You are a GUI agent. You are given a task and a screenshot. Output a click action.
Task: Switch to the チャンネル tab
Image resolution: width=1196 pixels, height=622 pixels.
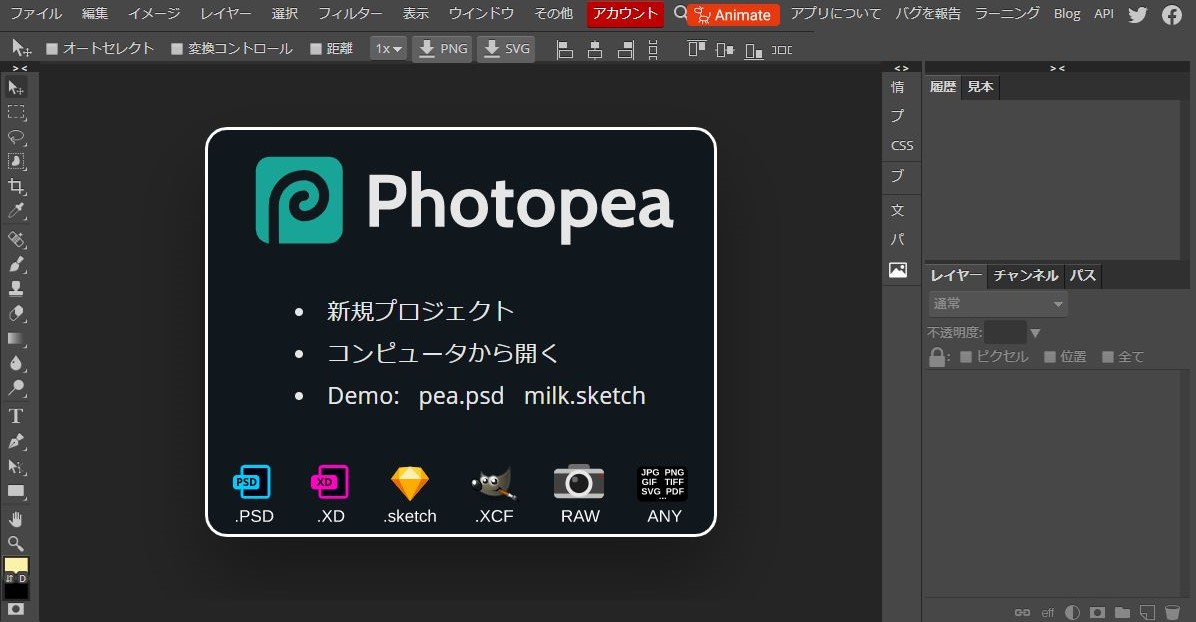[x=1026, y=276]
